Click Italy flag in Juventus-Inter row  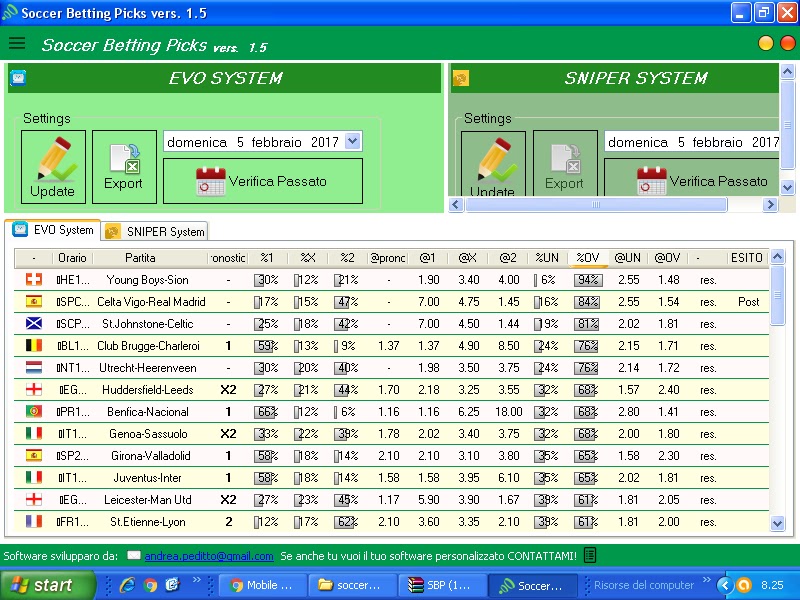[34, 477]
